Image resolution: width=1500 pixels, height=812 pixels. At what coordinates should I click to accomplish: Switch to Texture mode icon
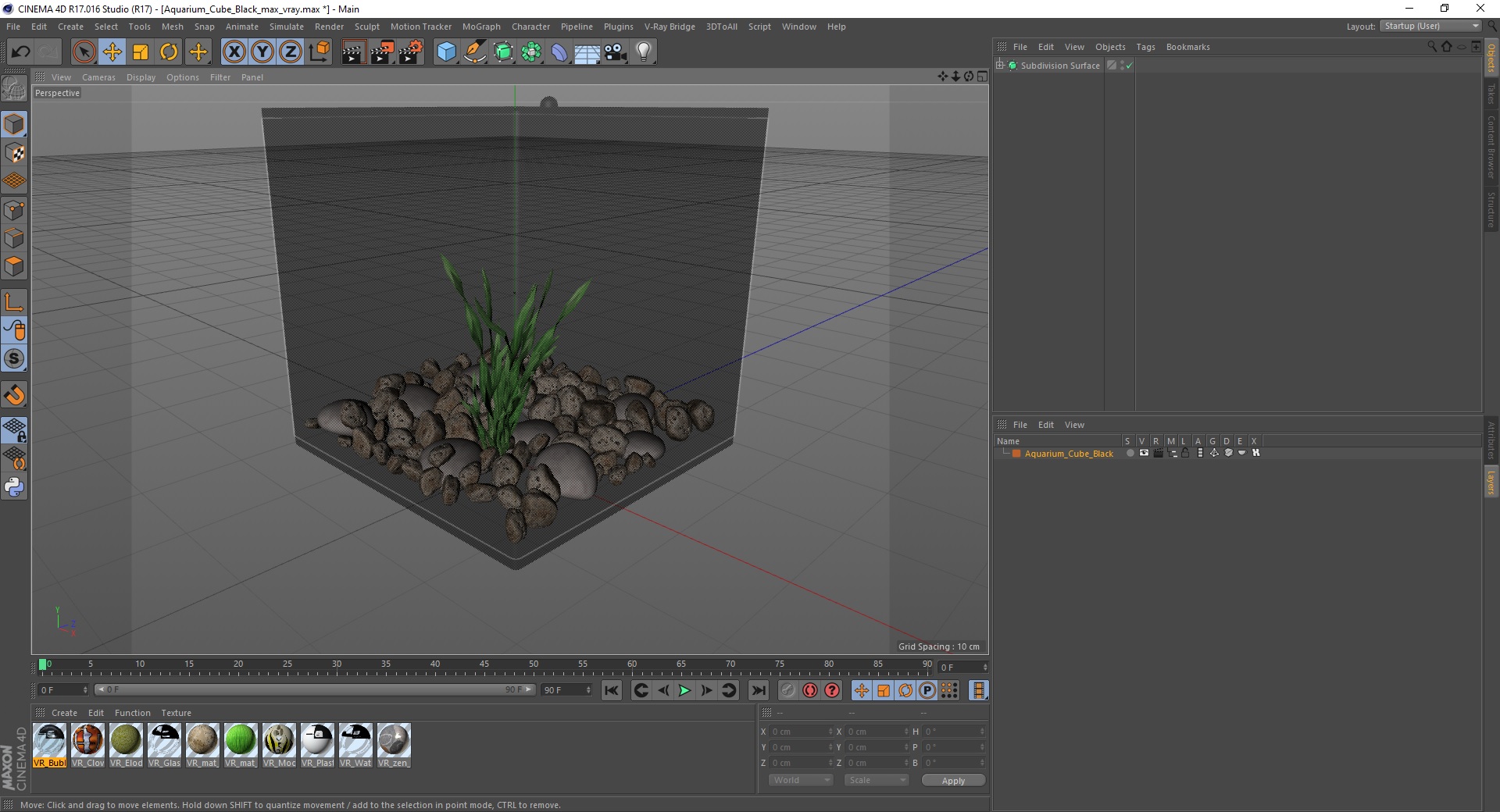coord(14,153)
